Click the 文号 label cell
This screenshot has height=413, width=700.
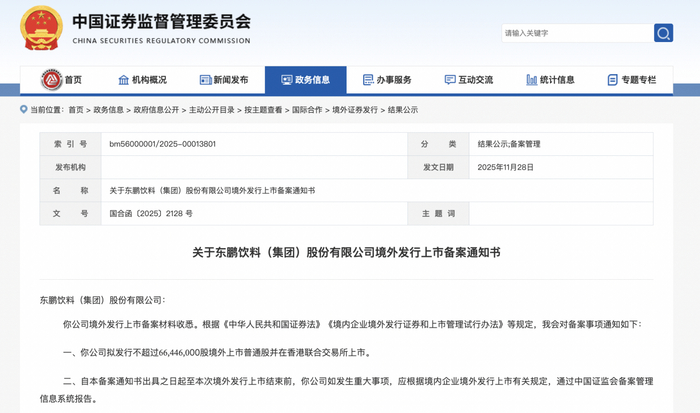tap(71, 214)
